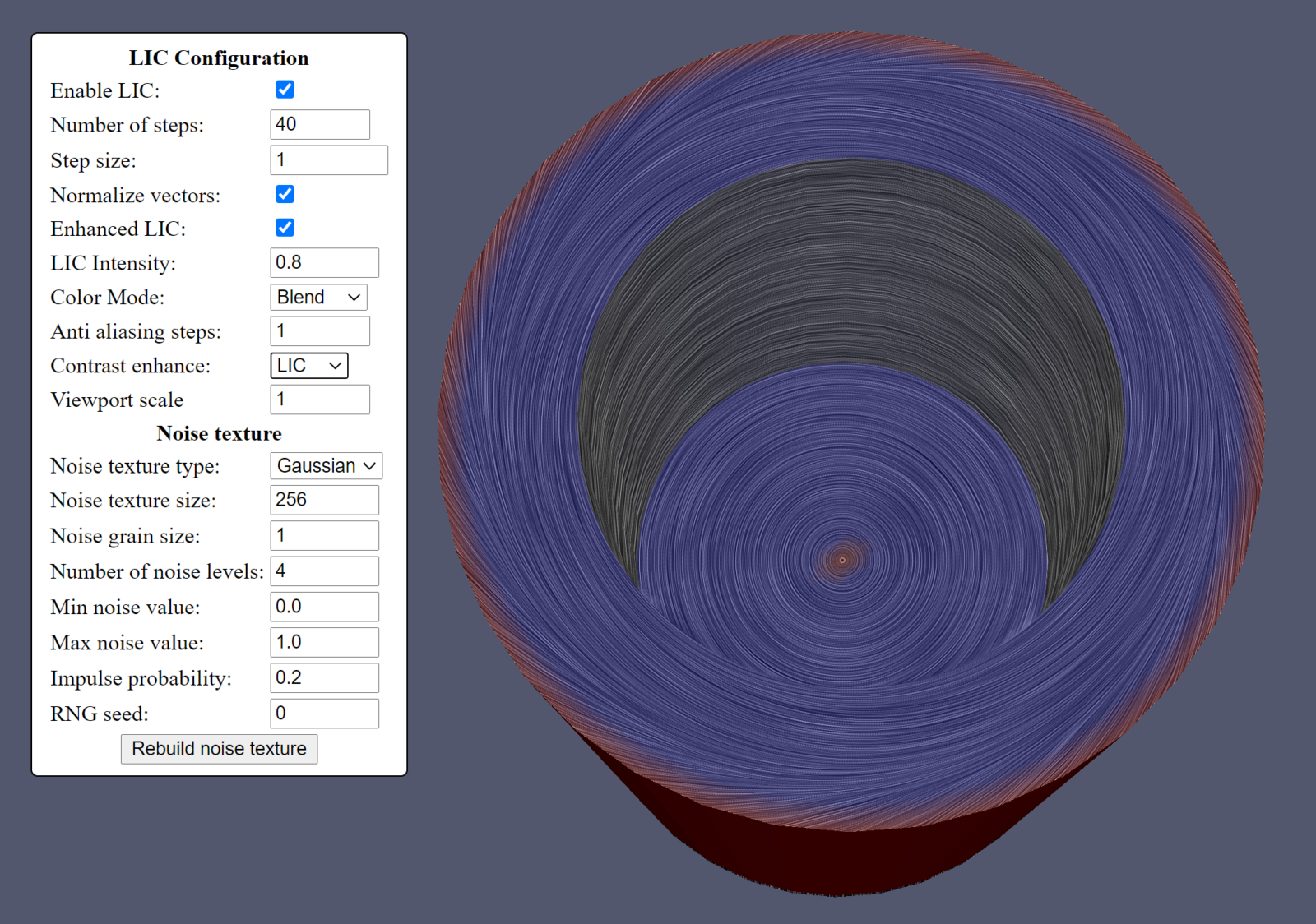Select the Min noise value field
Screen dimensions: 1316x924
tap(325, 607)
